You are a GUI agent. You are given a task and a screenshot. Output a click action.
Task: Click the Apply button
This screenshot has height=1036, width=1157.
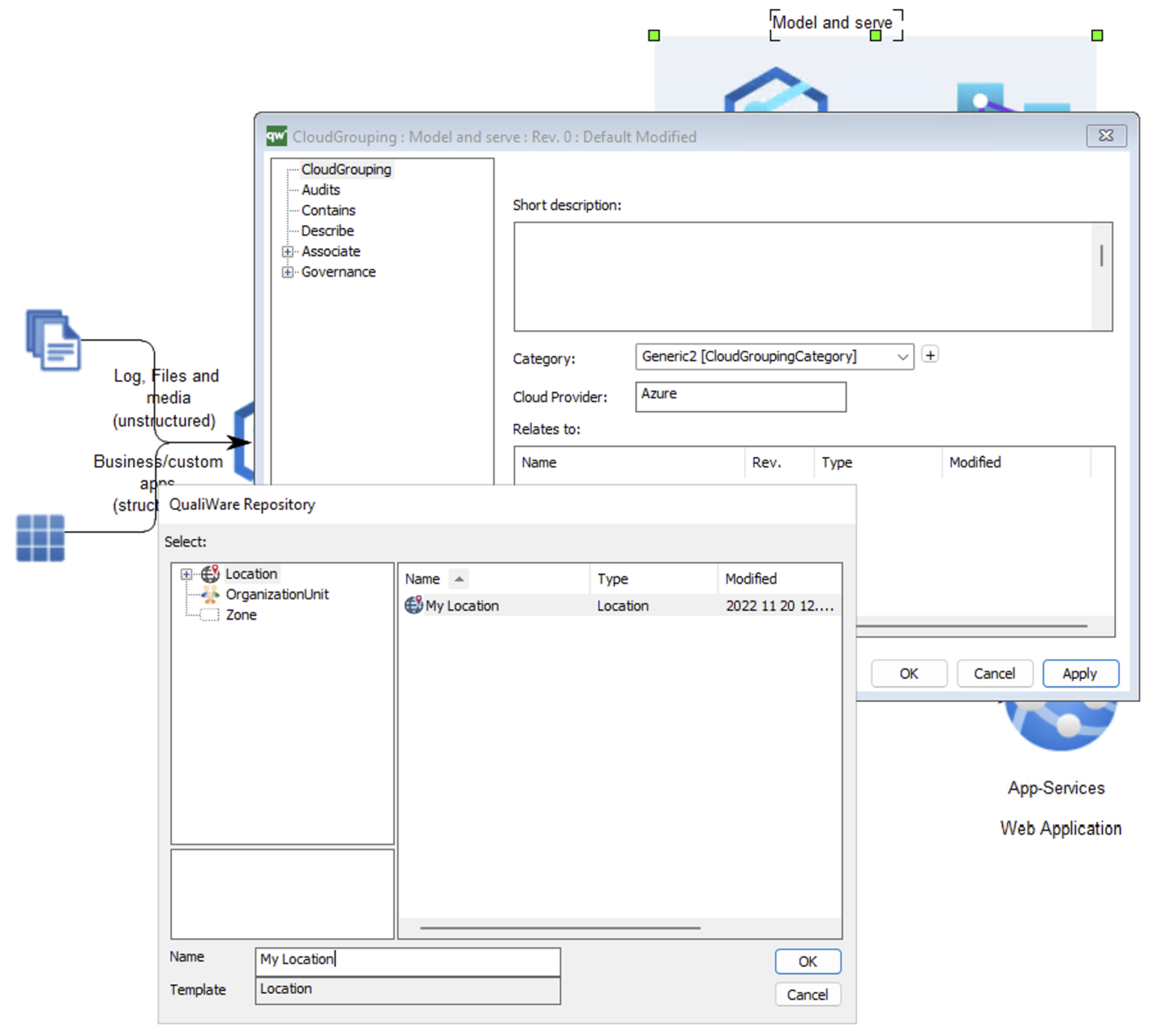click(x=1080, y=673)
